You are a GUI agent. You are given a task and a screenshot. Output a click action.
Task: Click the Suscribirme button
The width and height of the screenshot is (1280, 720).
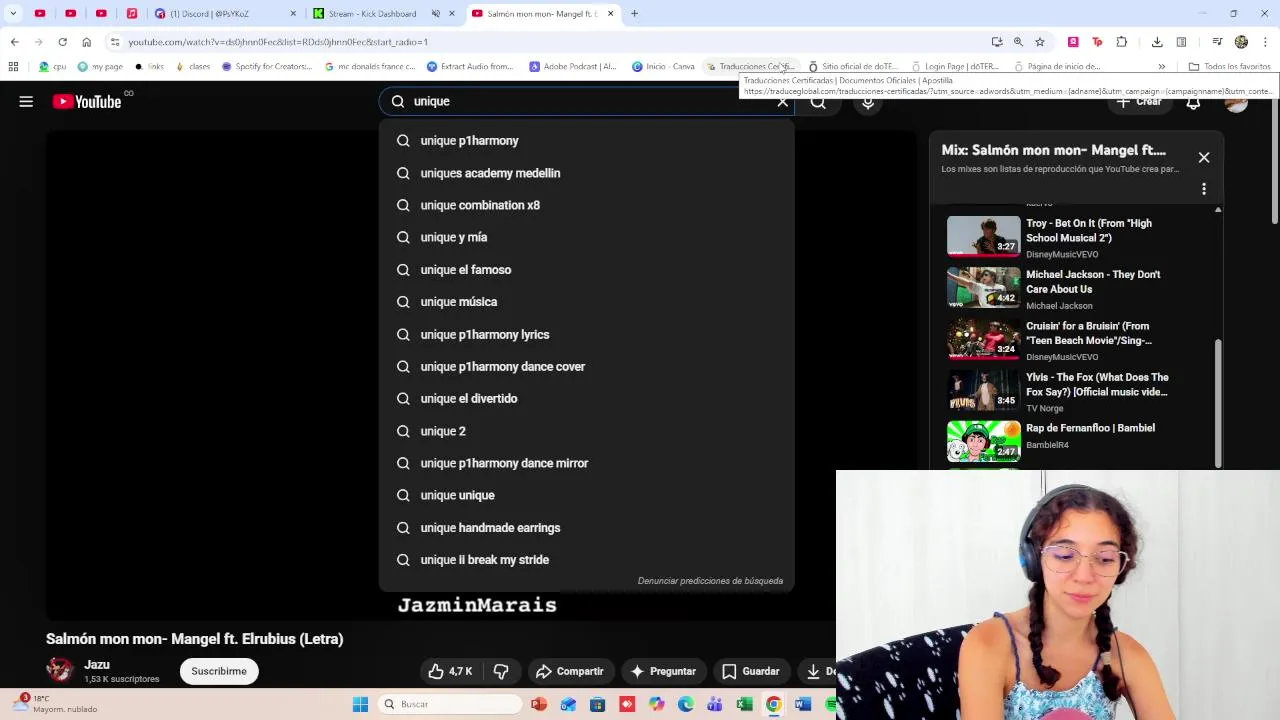pyautogui.click(x=219, y=671)
